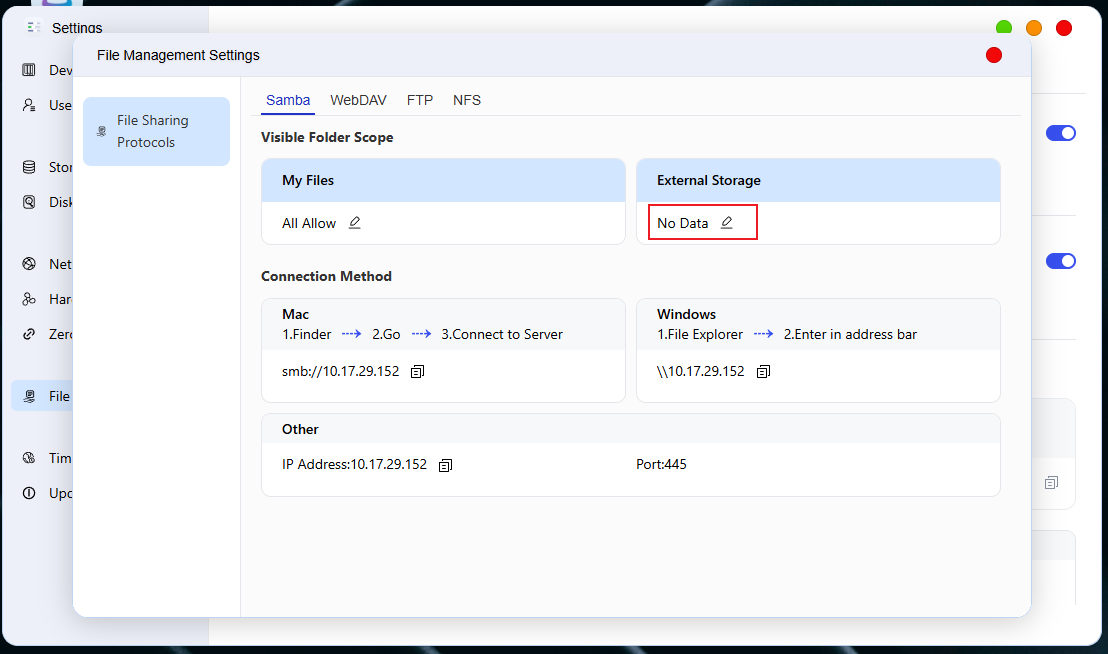
Task: Click the user icon beside 'Use' in Settings sidebar
Action: 29,105
